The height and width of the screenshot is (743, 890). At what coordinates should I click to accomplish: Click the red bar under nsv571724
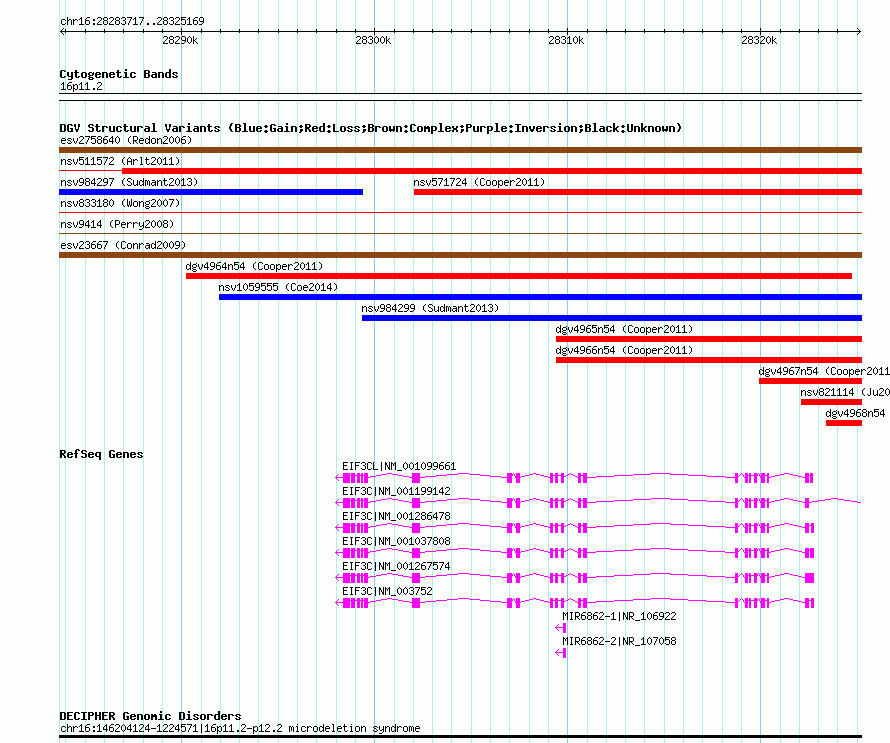point(638,192)
